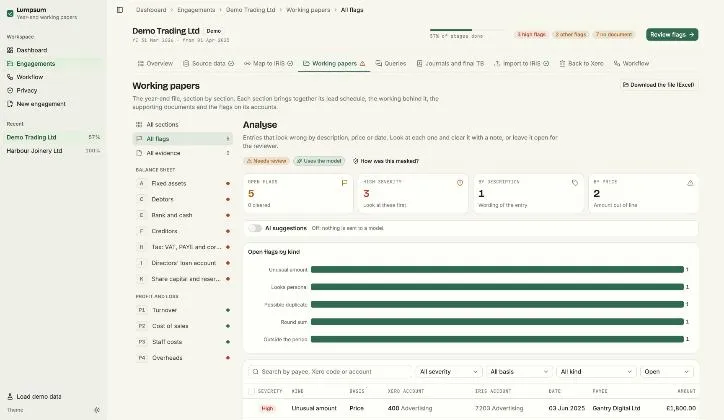Image resolution: width=724 pixels, height=420 pixels.
Task: Click the Back to Xero icon
Action: [x=562, y=64]
